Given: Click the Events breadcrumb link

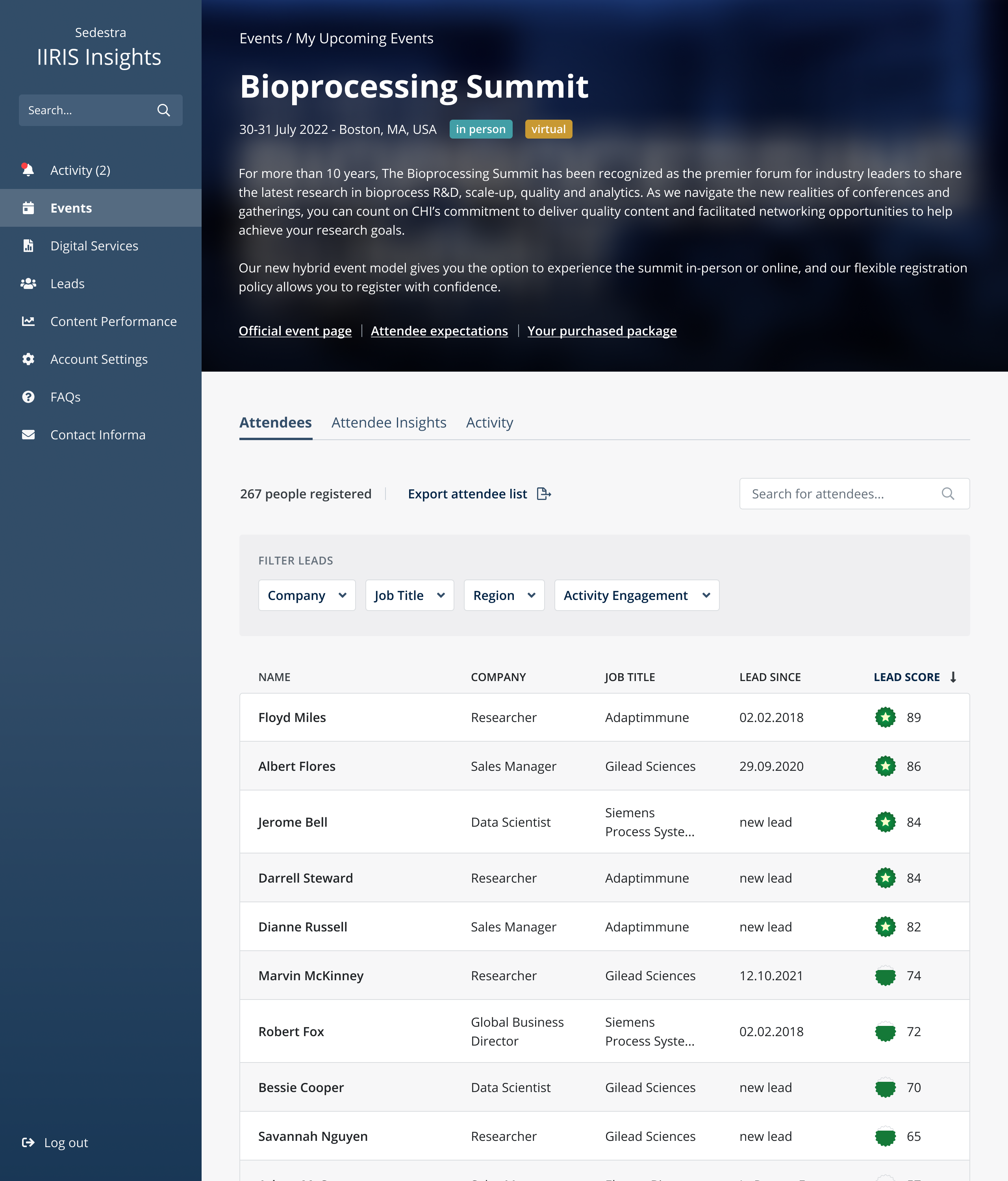Looking at the screenshot, I should pyautogui.click(x=261, y=38).
